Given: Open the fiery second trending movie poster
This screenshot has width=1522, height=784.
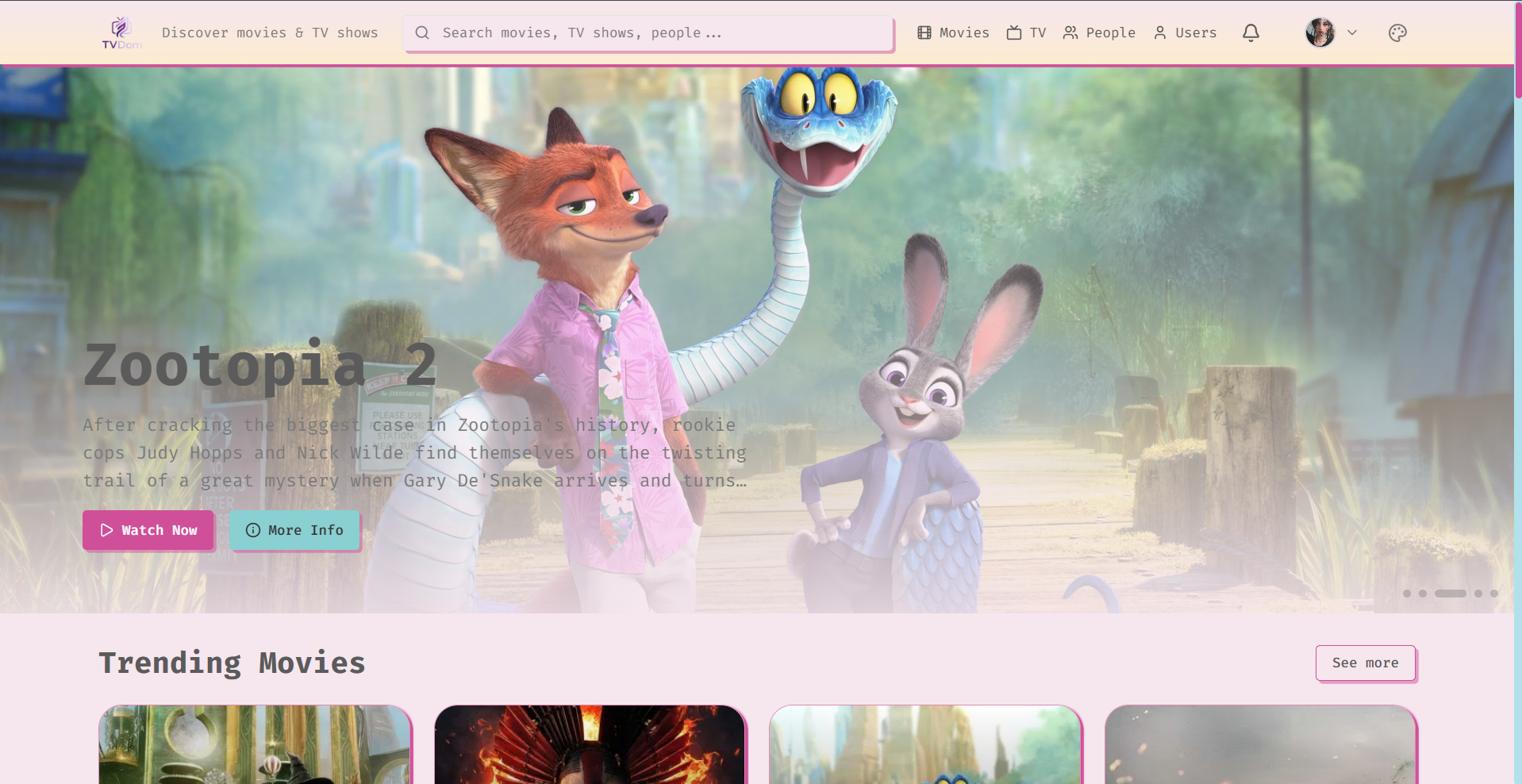Looking at the screenshot, I should click(590, 744).
